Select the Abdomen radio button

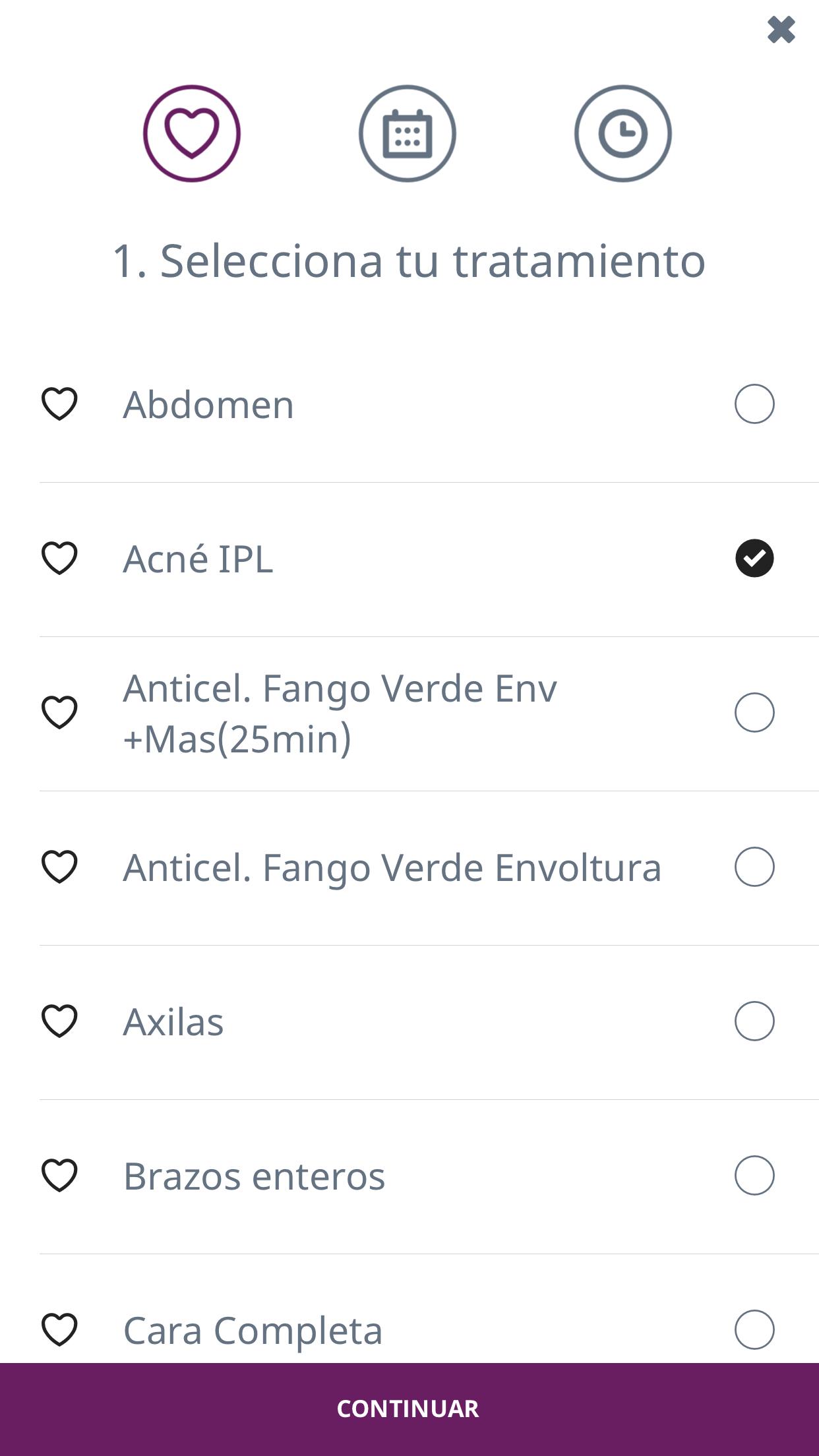[754, 404]
